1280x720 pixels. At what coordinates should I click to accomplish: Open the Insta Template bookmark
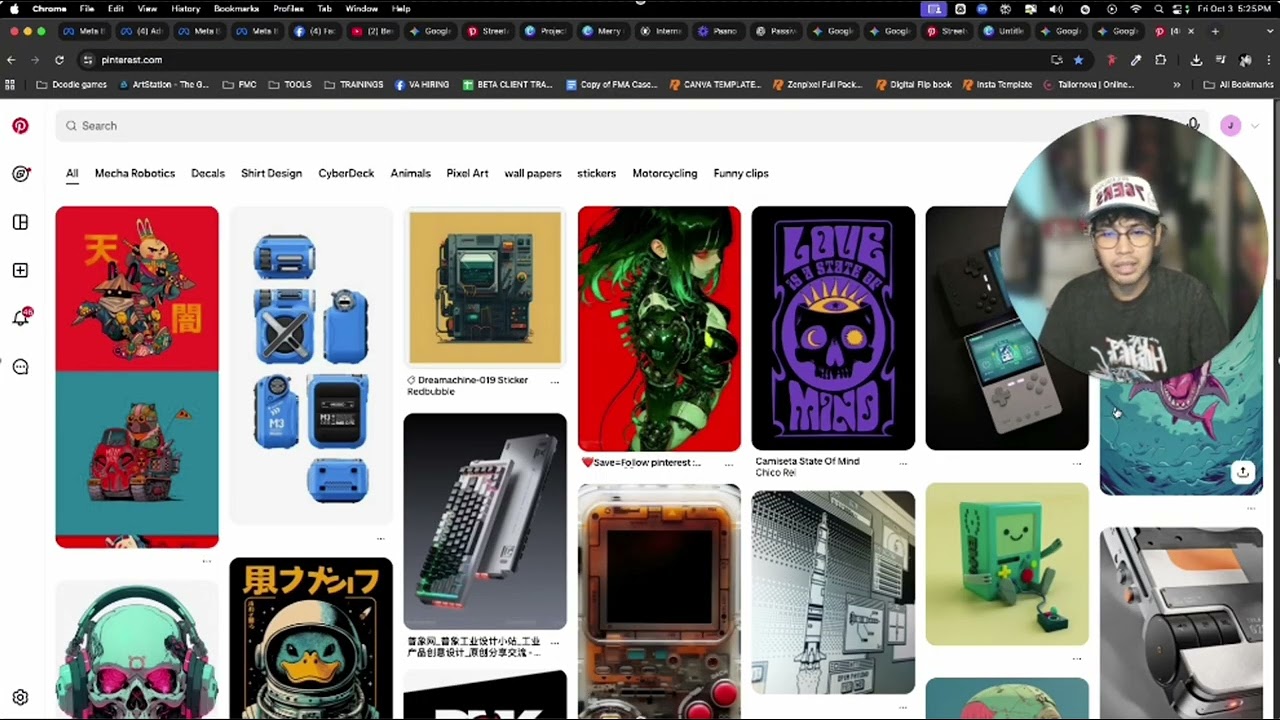[998, 85]
